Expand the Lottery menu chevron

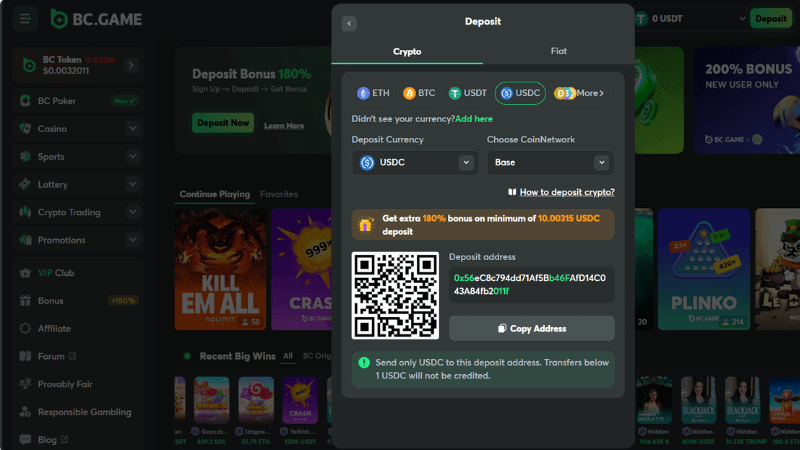[x=133, y=184]
